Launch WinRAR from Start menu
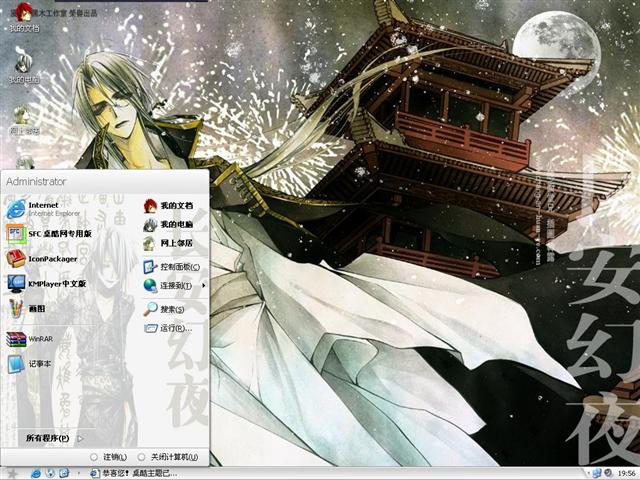 pyautogui.click(x=30, y=339)
